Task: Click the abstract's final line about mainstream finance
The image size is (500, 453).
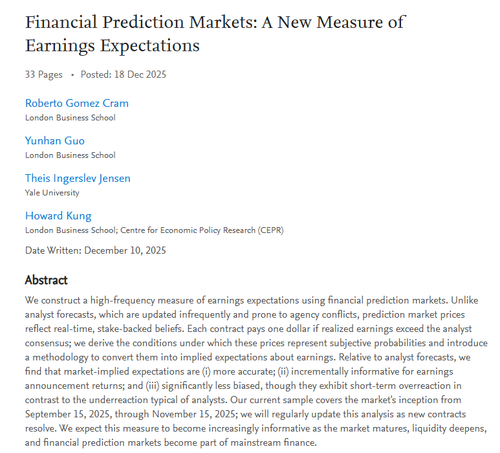Action: (x=171, y=443)
